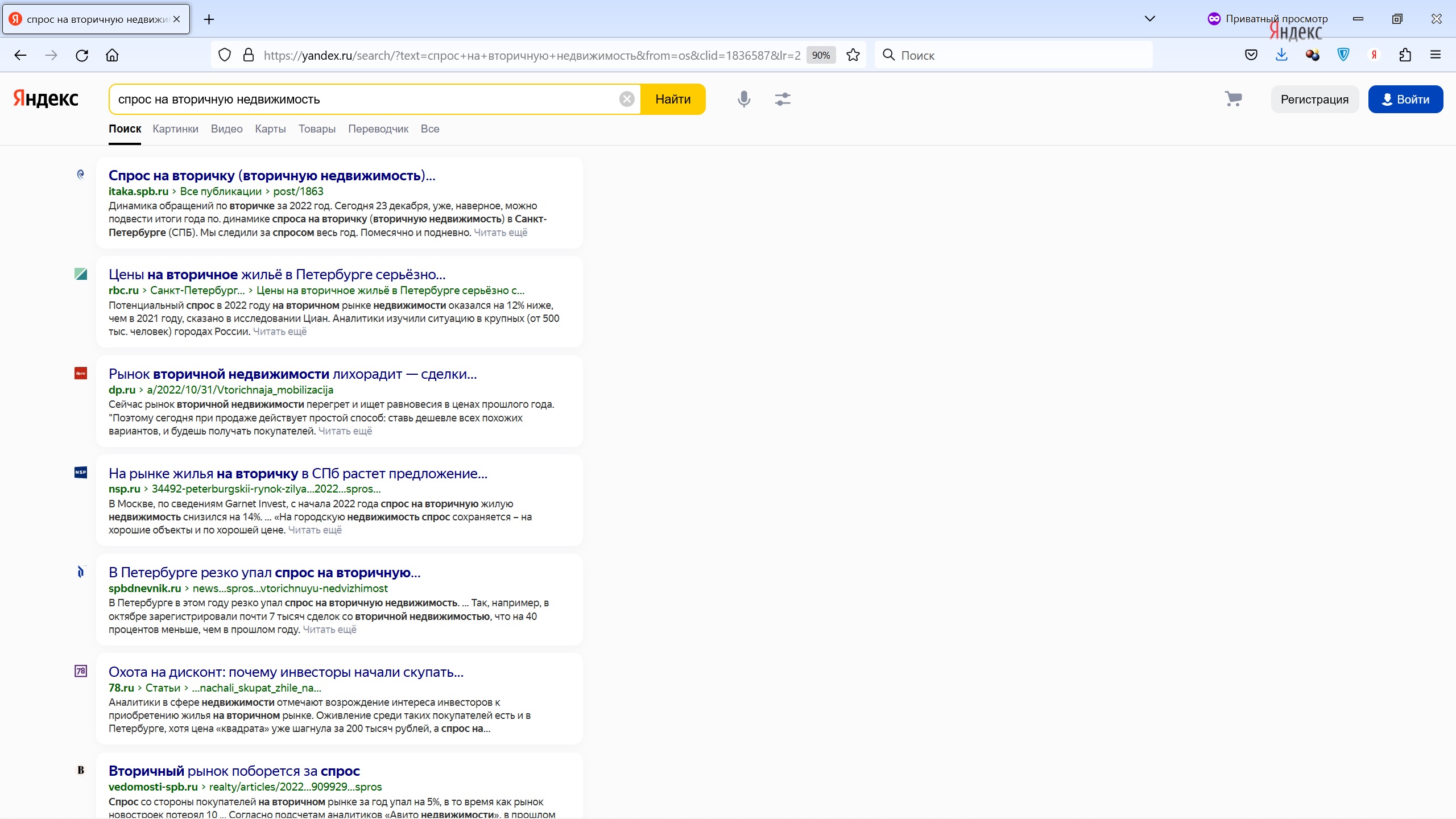Open the 90% zoom level indicator

[x=821, y=55]
